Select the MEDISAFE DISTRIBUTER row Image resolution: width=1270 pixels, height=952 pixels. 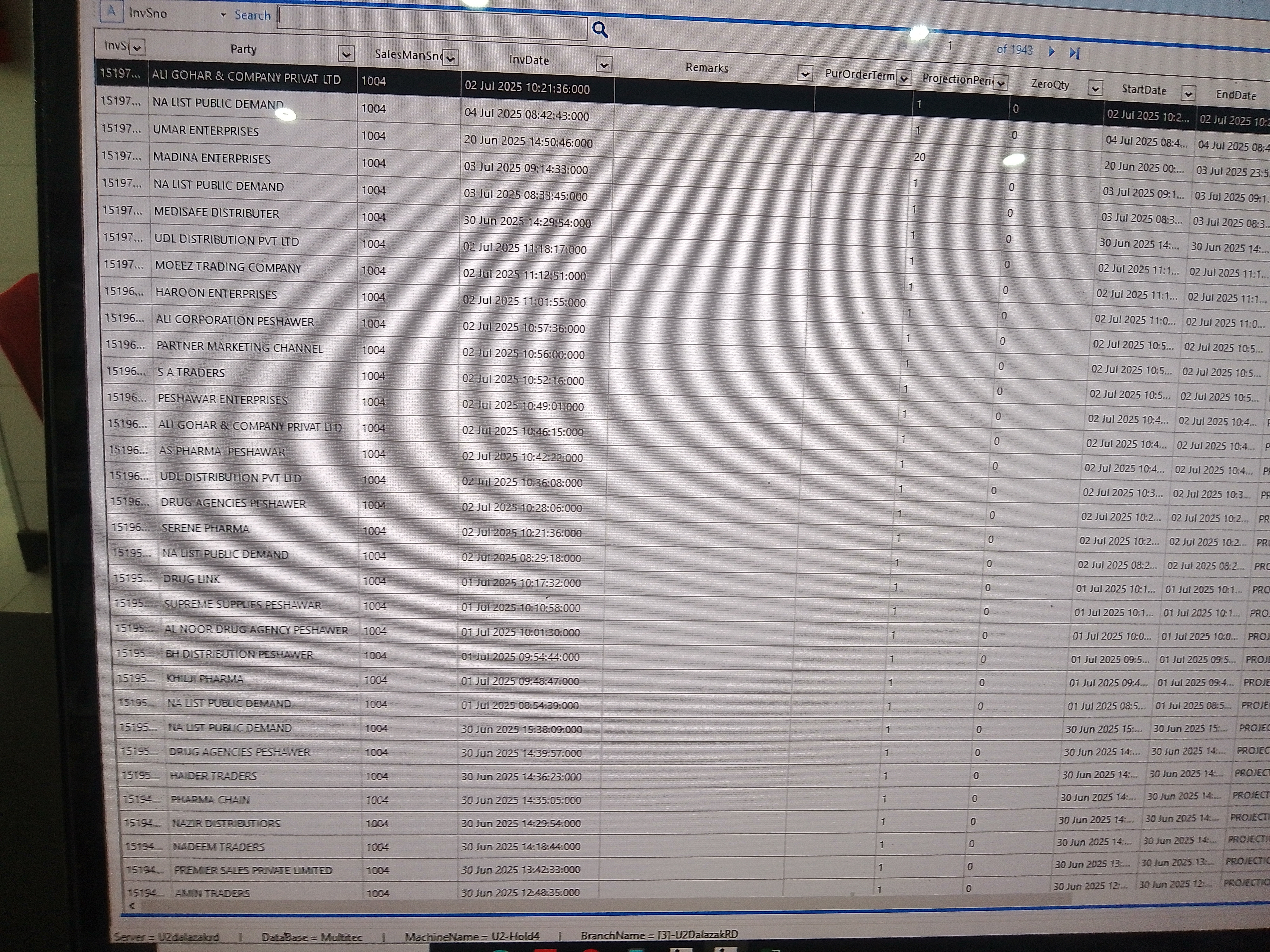[216, 214]
